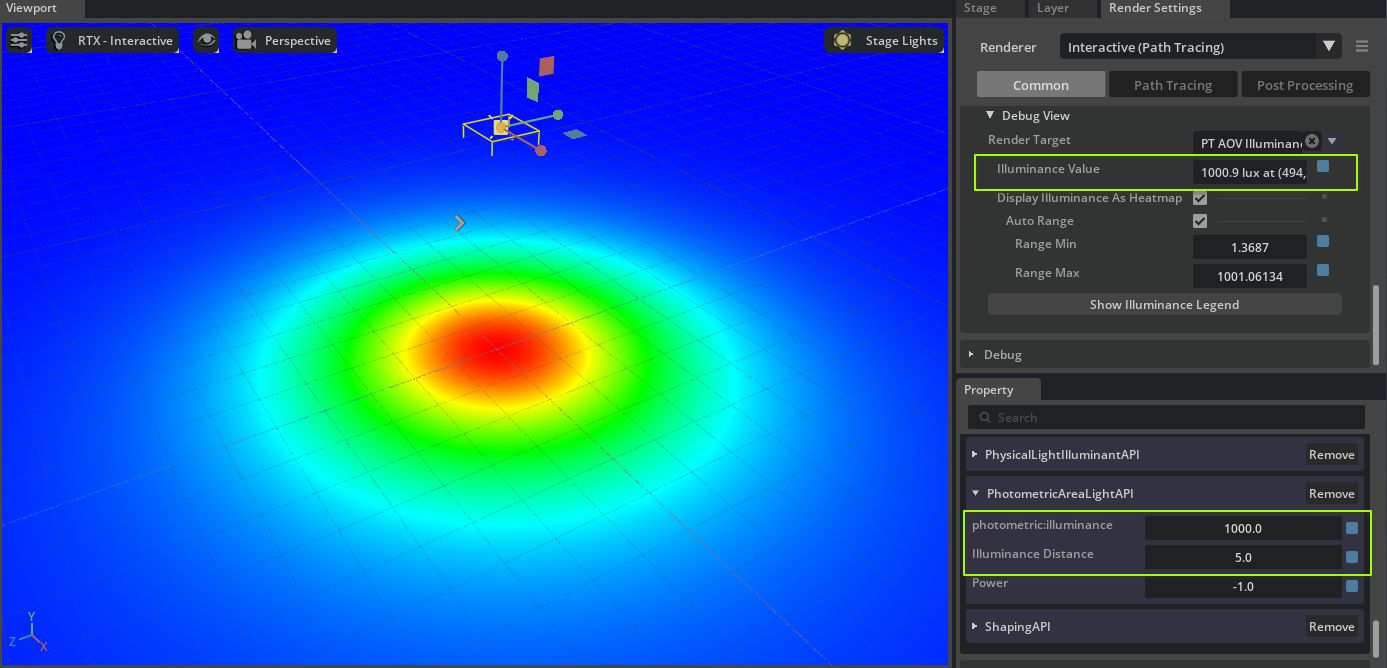This screenshot has height=668, width=1387.
Task: Collapse the Debug View section
Action: (x=990, y=116)
